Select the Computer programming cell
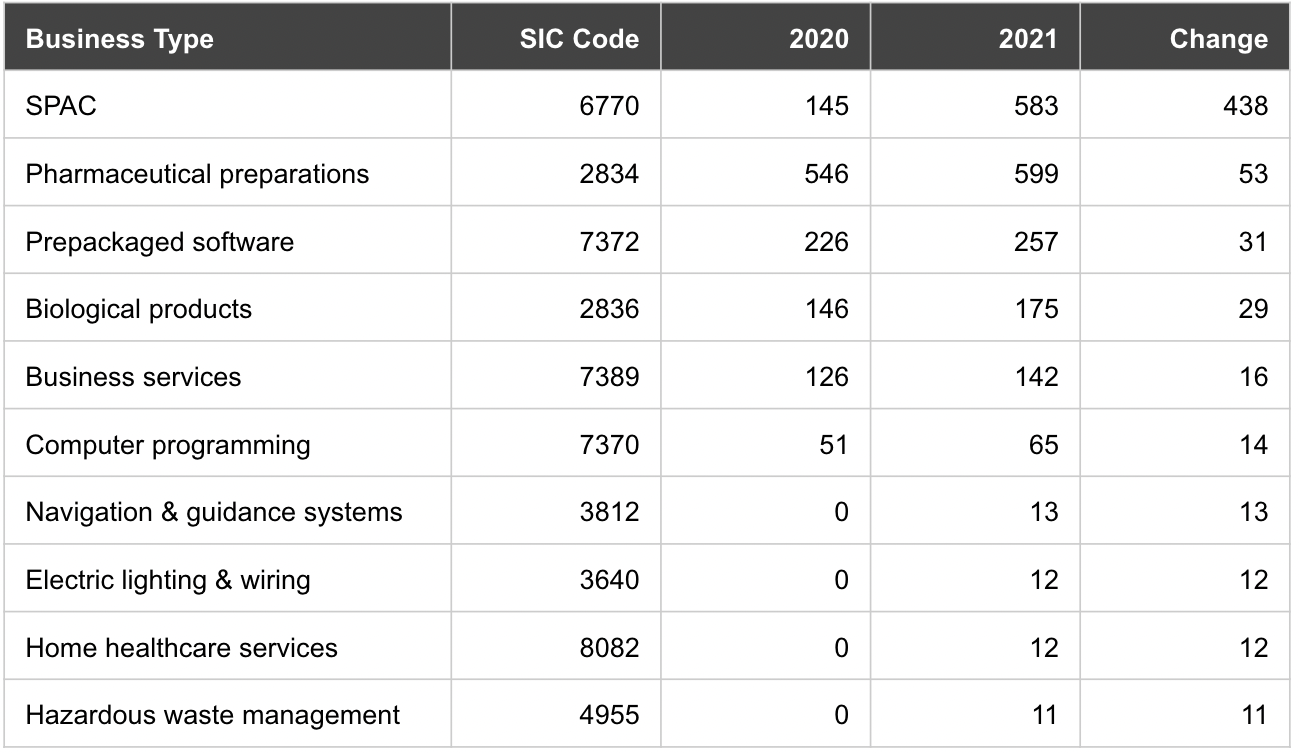The height and width of the screenshot is (753, 1299). (168, 445)
